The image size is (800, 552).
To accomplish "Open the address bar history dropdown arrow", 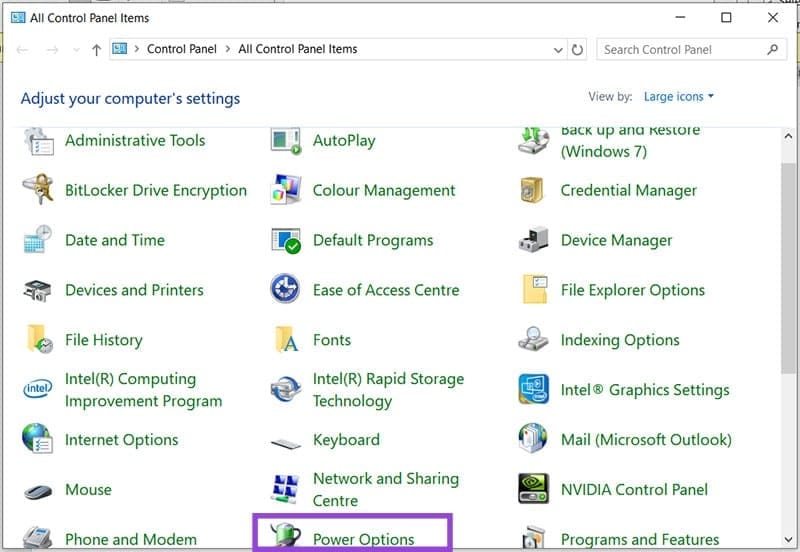I will [558, 49].
